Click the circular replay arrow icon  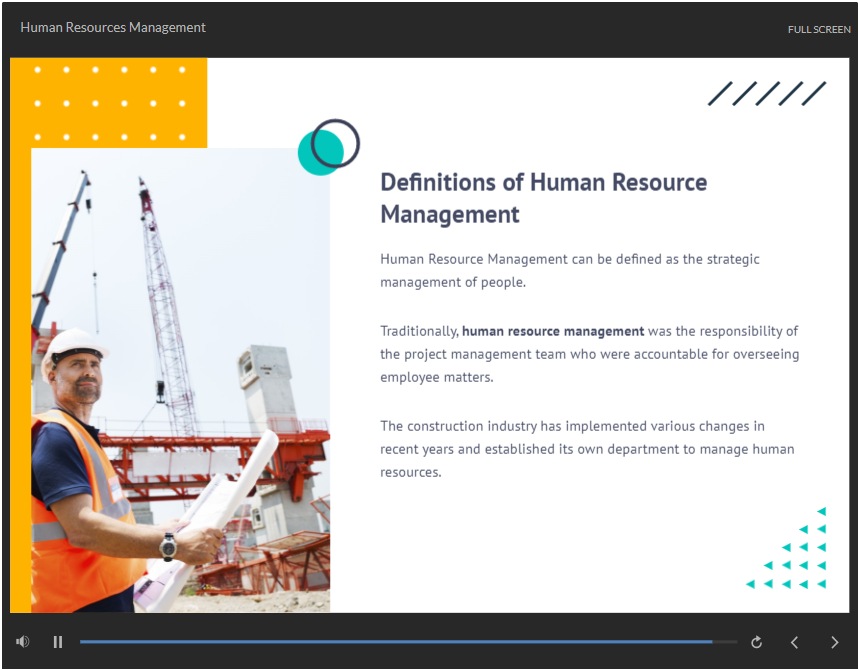757,642
